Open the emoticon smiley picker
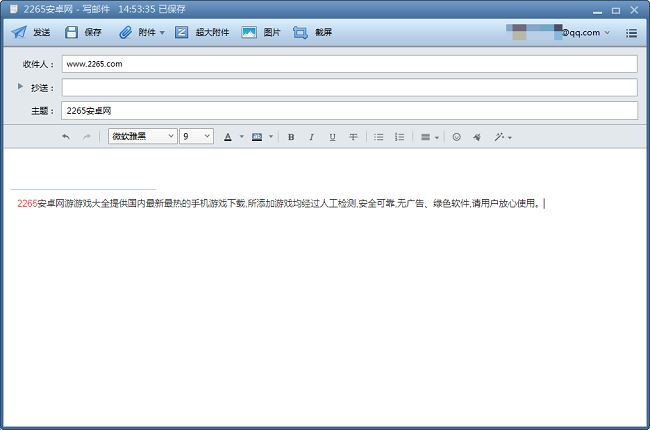This screenshot has width=650, height=430. click(456, 136)
